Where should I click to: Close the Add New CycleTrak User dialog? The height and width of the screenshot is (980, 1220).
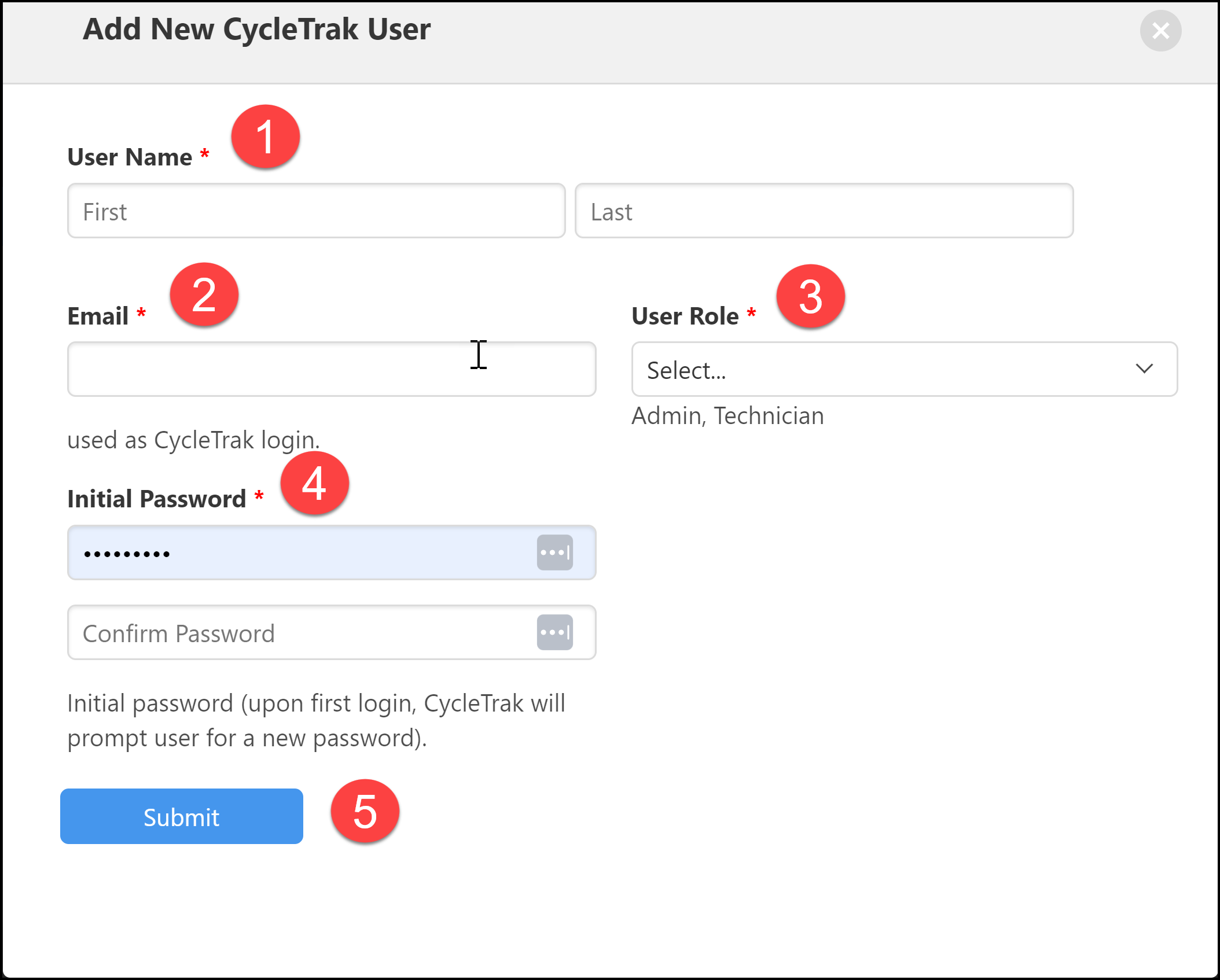click(1160, 31)
